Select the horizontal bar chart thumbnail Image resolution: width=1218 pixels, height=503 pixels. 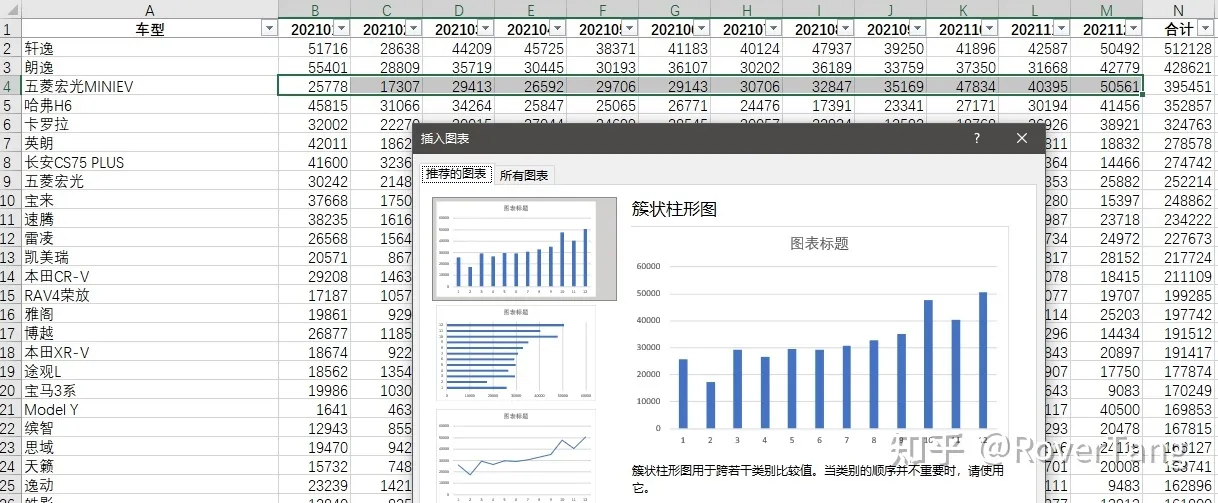click(516, 354)
